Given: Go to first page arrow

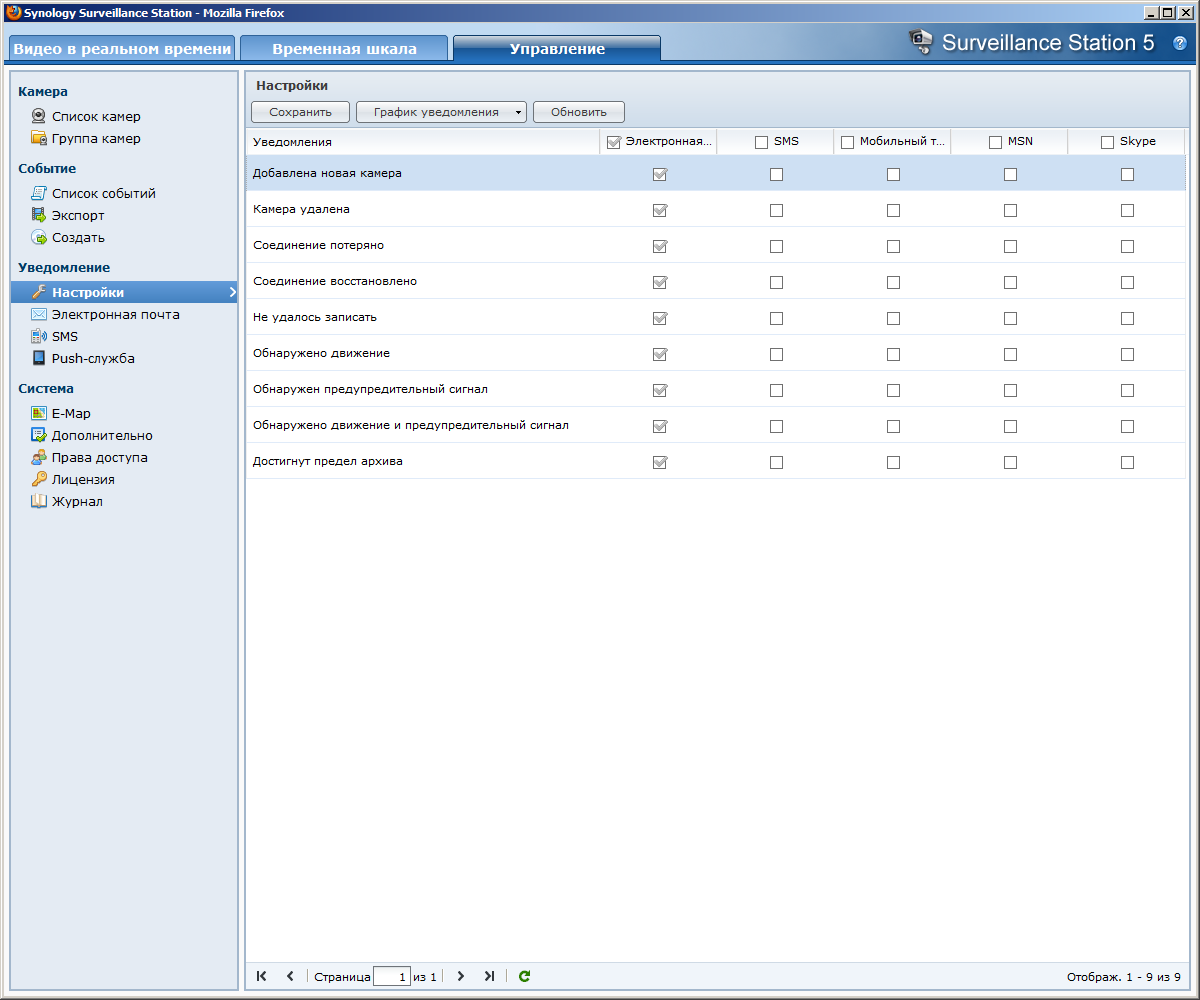Looking at the screenshot, I should 262,976.
